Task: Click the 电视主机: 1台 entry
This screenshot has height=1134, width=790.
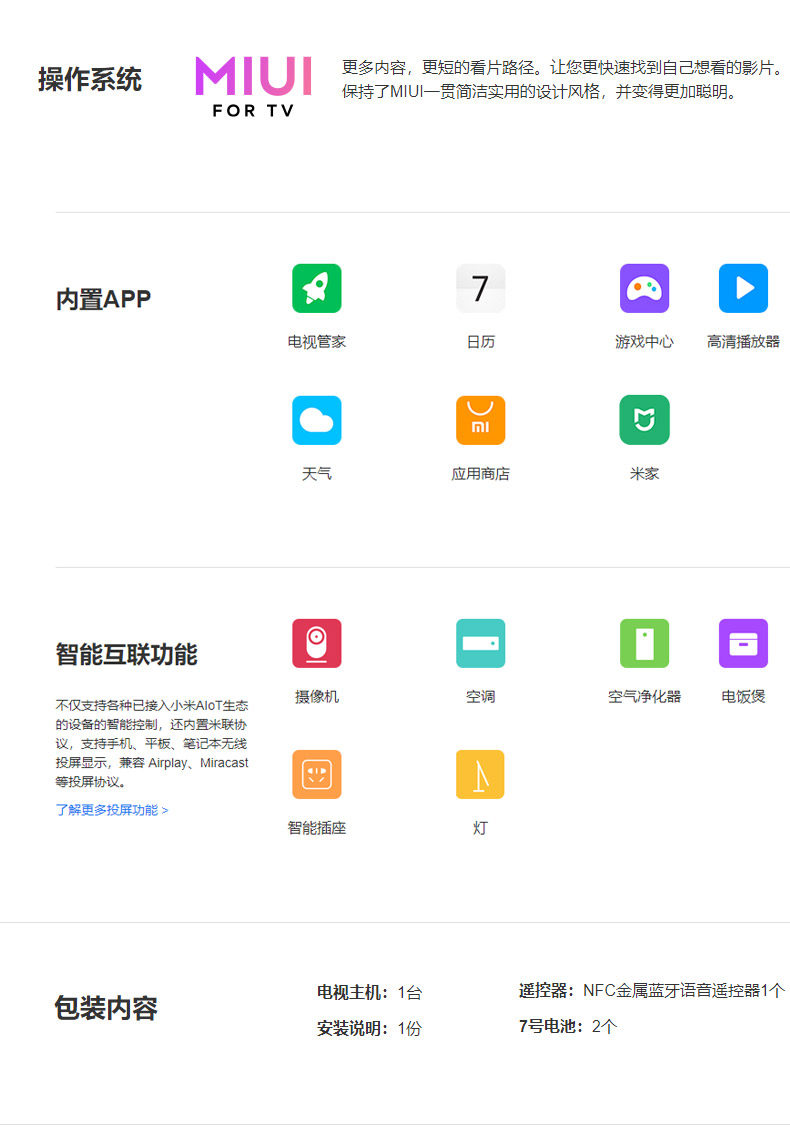Action: click(x=369, y=992)
